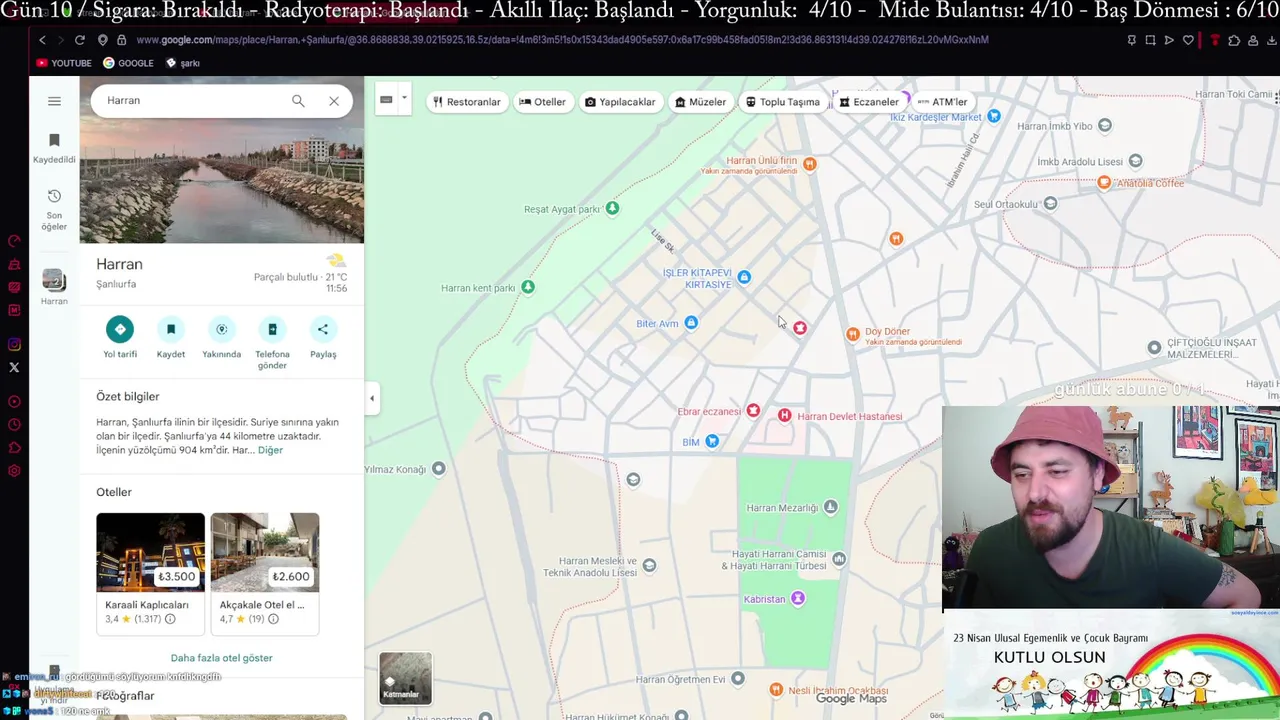Open Son öğeler recent items
This screenshot has height=720, width=1280.
[54, 209]
